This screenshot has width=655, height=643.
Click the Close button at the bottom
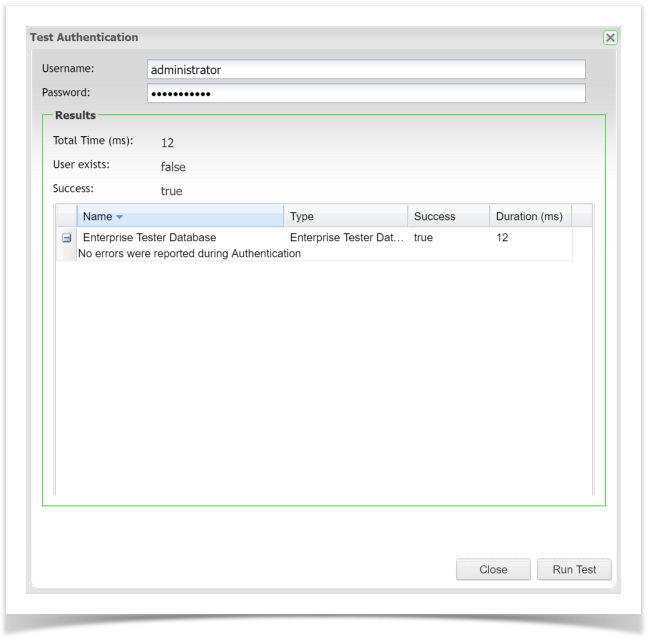(493, 569)
